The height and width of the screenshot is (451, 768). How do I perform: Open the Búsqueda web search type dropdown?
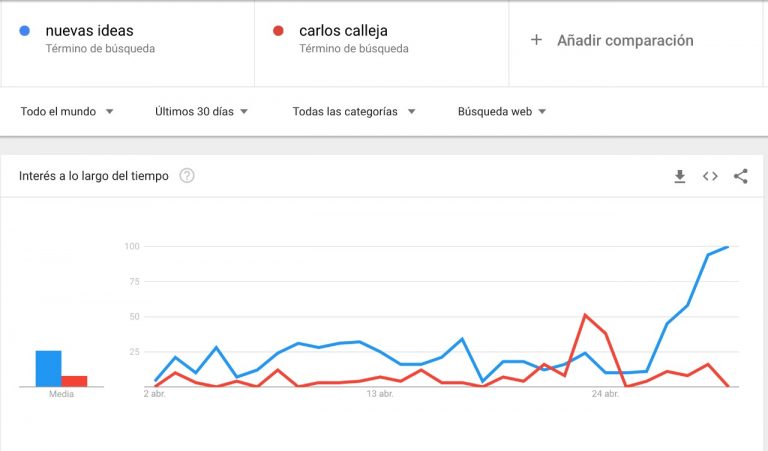click(x=502, y=112)
